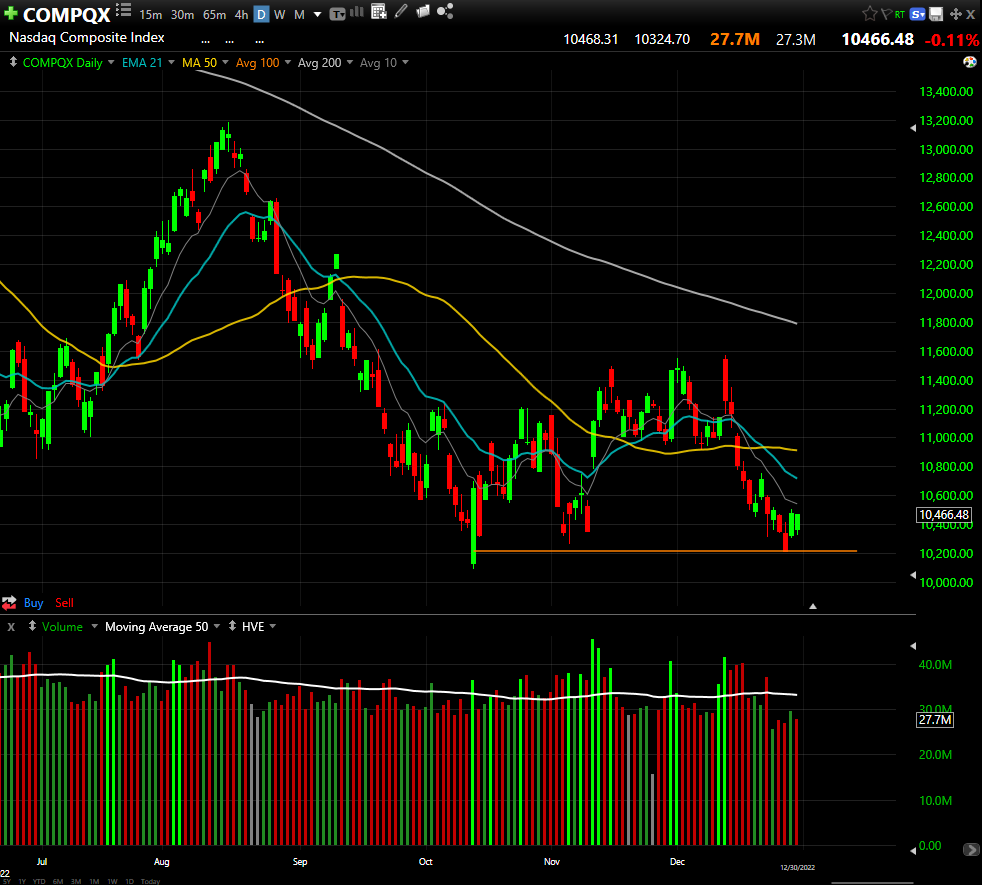
Task: Open the symbol list icon beside COMPQX
Action: (123, 10)
